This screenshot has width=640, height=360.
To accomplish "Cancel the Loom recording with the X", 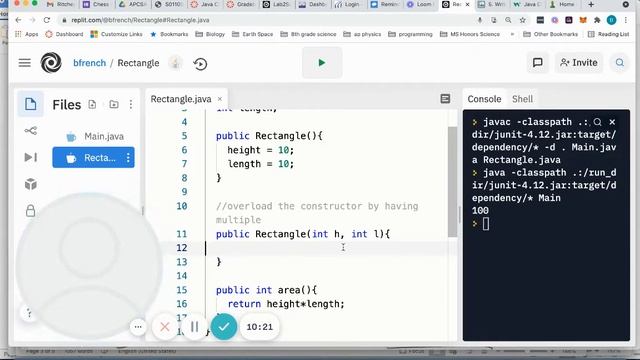I will (165, 327).
